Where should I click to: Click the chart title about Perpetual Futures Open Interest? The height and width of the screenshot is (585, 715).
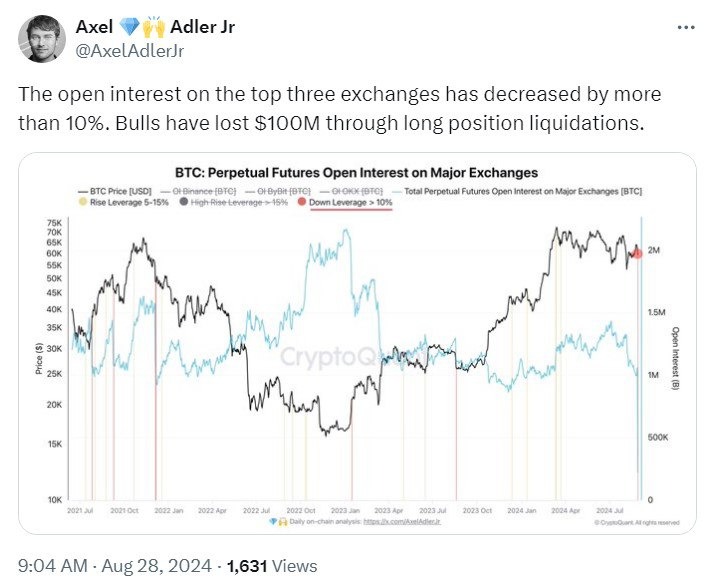coord(357,172)
